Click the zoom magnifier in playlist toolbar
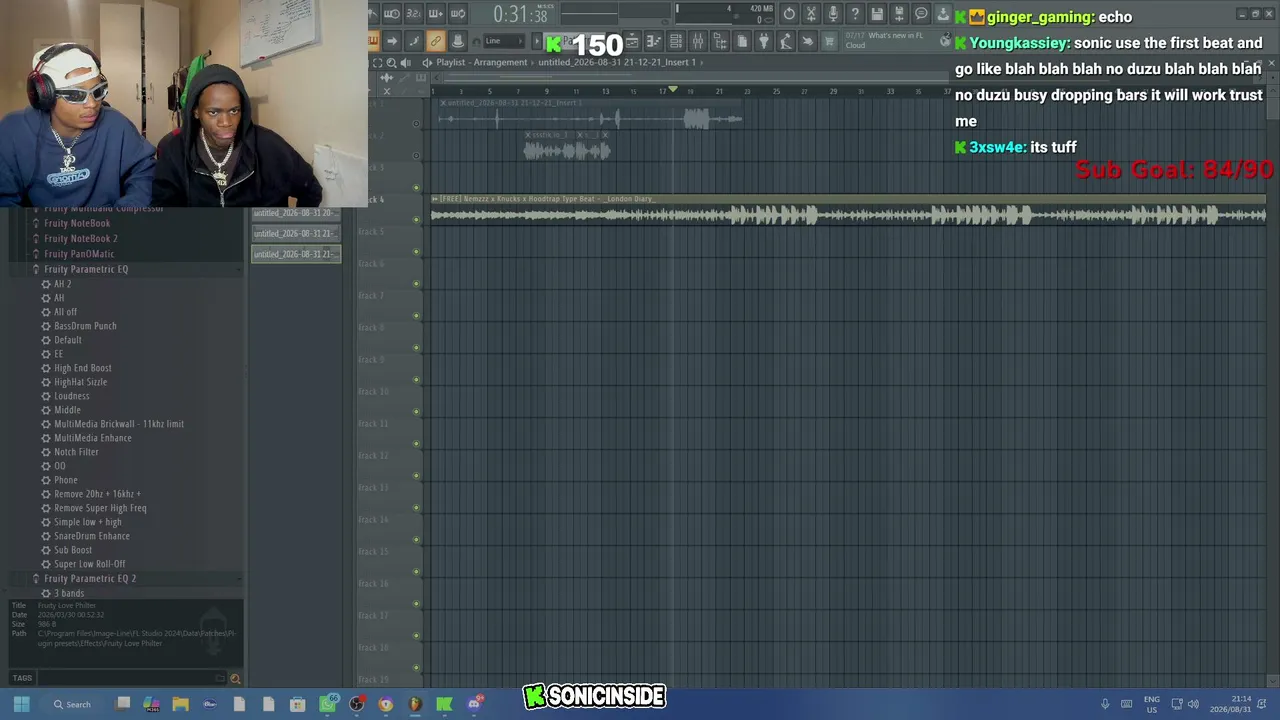Viewport: 1280px width, 720px height. [391, 62]
